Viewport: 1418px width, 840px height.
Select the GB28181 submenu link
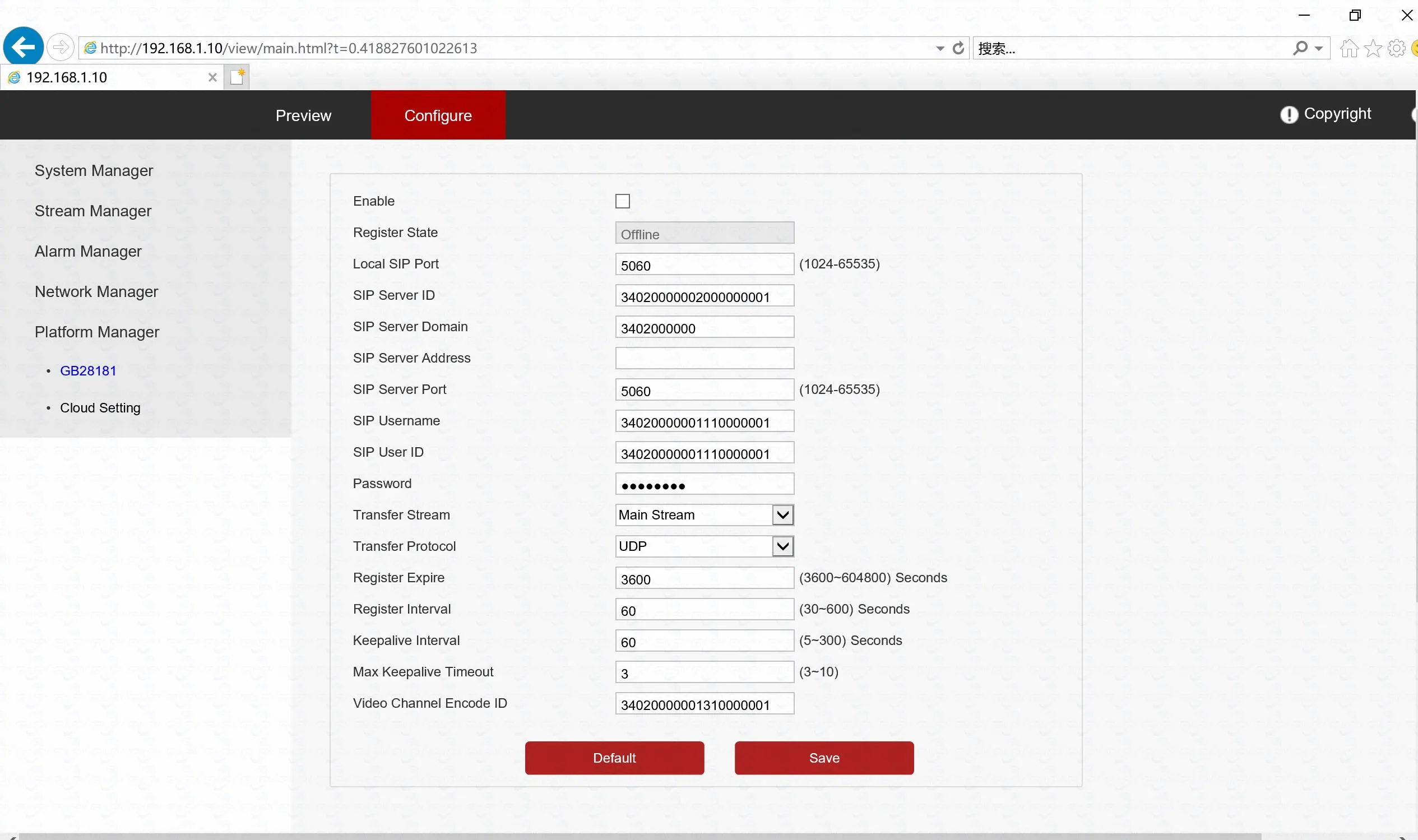click(x=88, y=370)
